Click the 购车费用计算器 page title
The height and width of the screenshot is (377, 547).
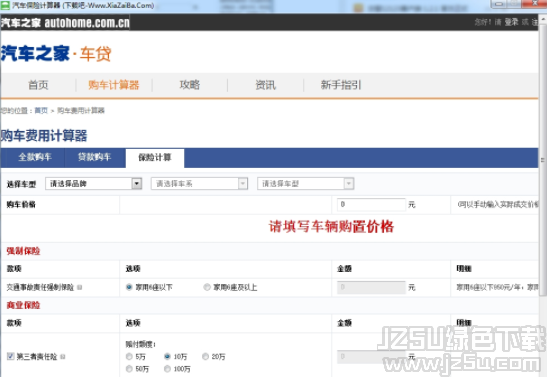click(x=44, y=136)
